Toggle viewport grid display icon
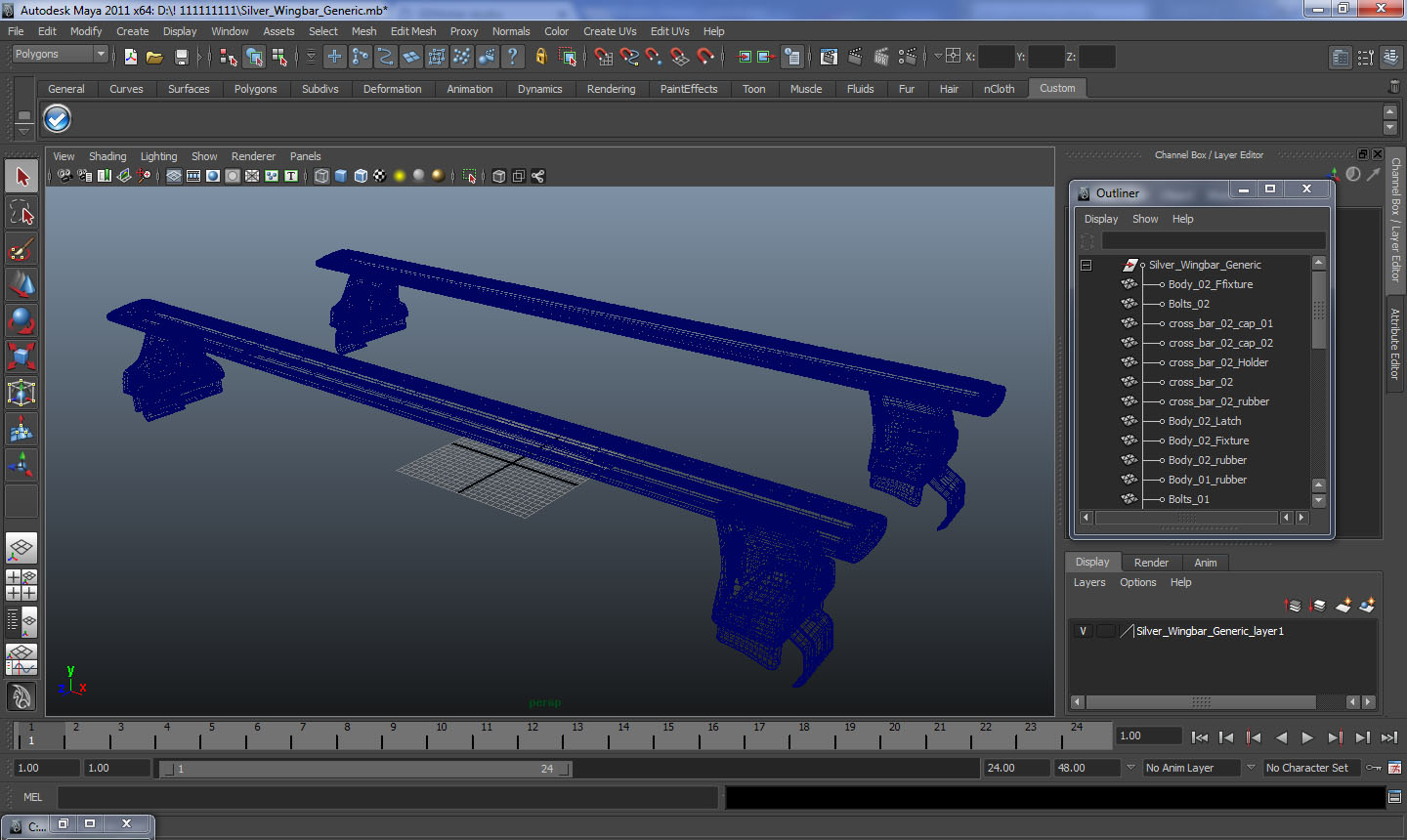The height and width of the screenshot is (840, 1407). coord(174,176)
